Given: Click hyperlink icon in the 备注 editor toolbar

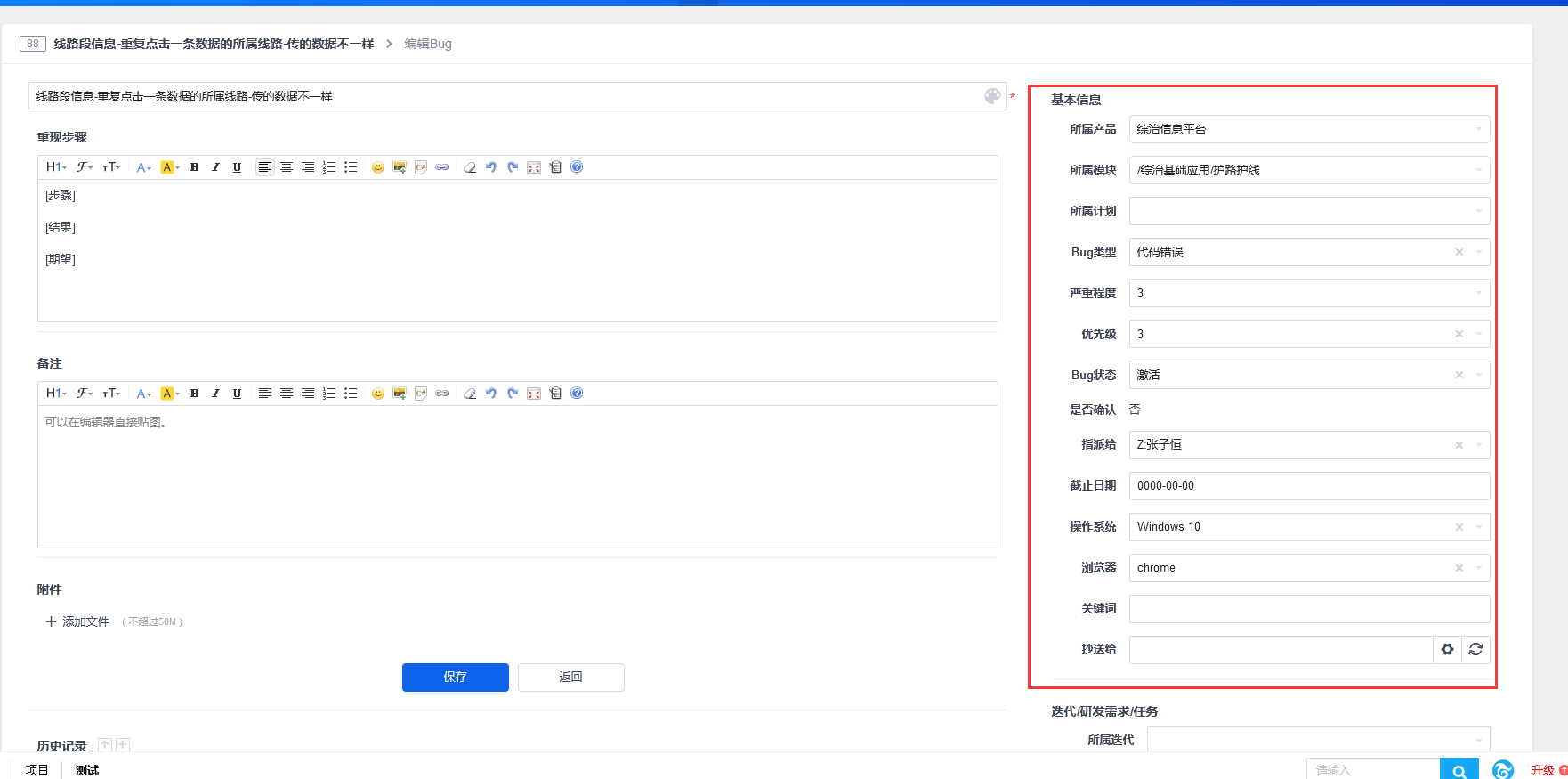Looking at the screenshot, I should 442,394.
